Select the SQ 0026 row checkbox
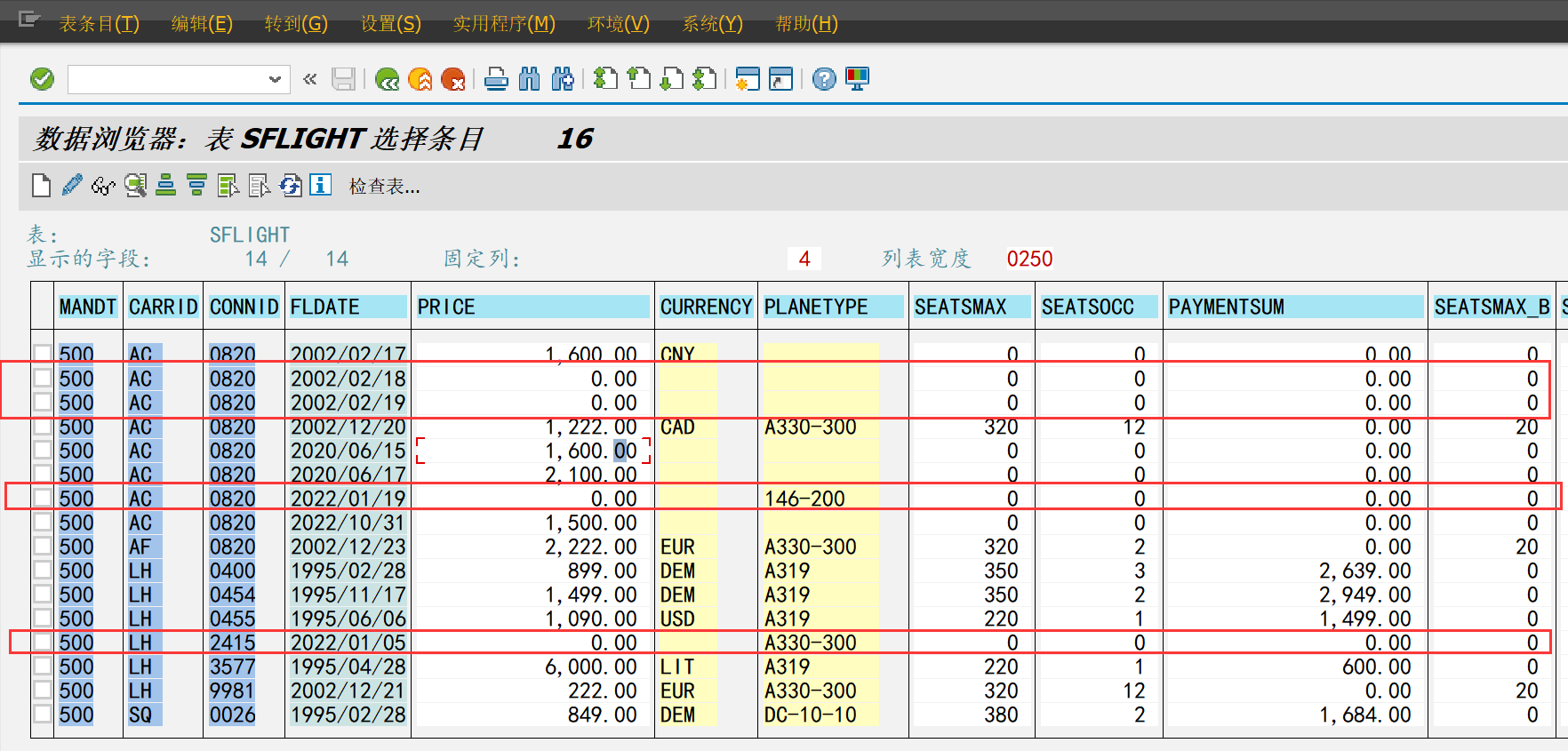This screenshot has width=1568, height=751. point(43,714)
